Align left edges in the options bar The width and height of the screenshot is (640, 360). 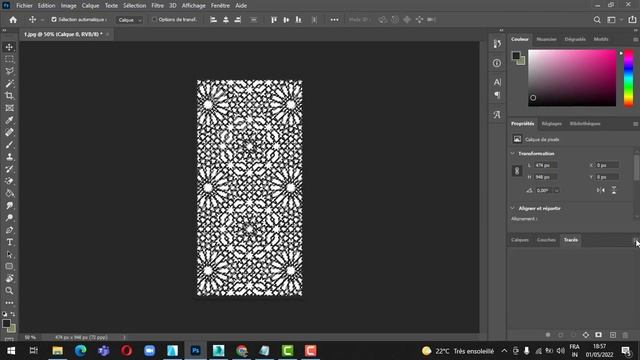(x=213, y=20)
